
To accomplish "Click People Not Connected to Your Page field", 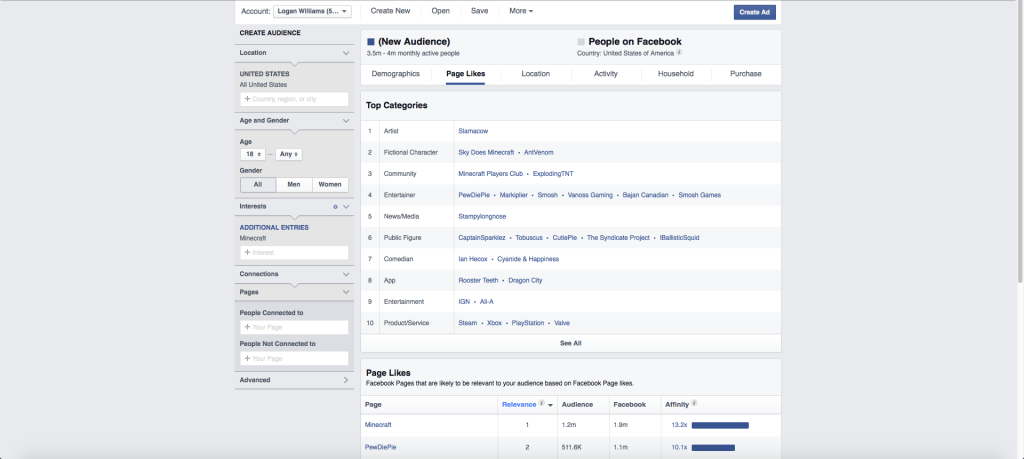I will [295, 358].
